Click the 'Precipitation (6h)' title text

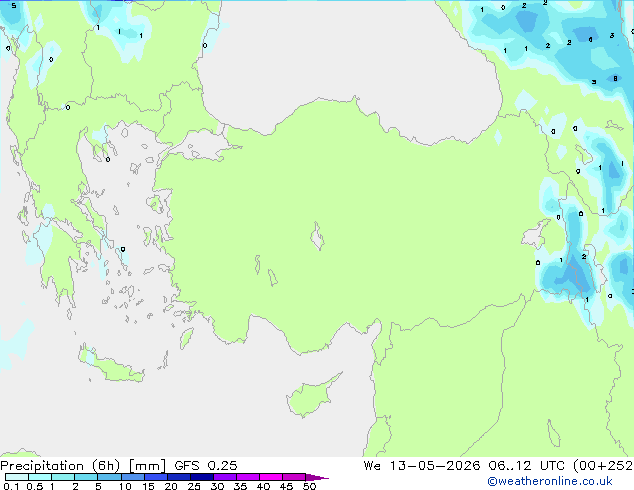(x=60, y=466)
